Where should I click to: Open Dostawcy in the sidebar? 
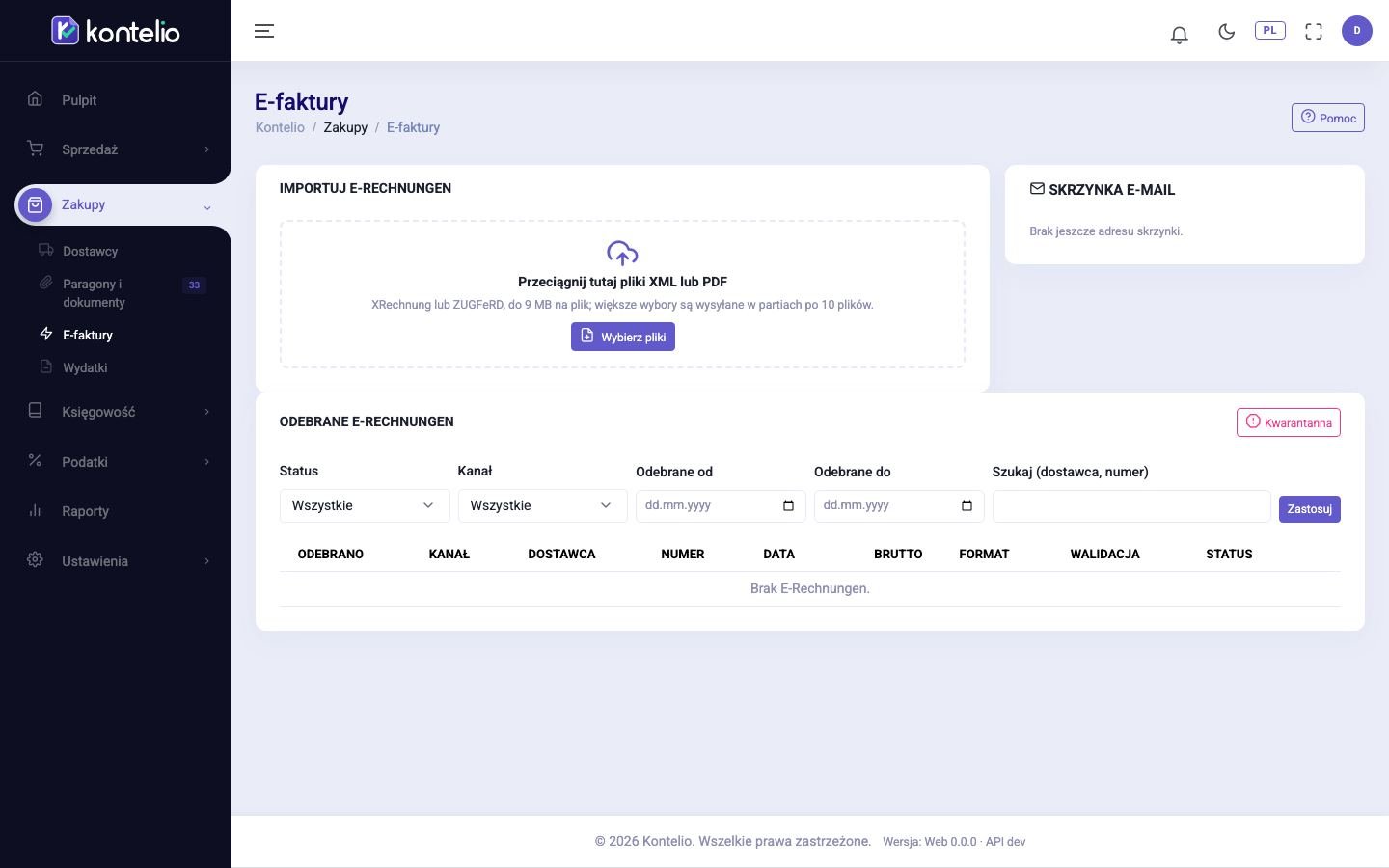pos(90,251)
